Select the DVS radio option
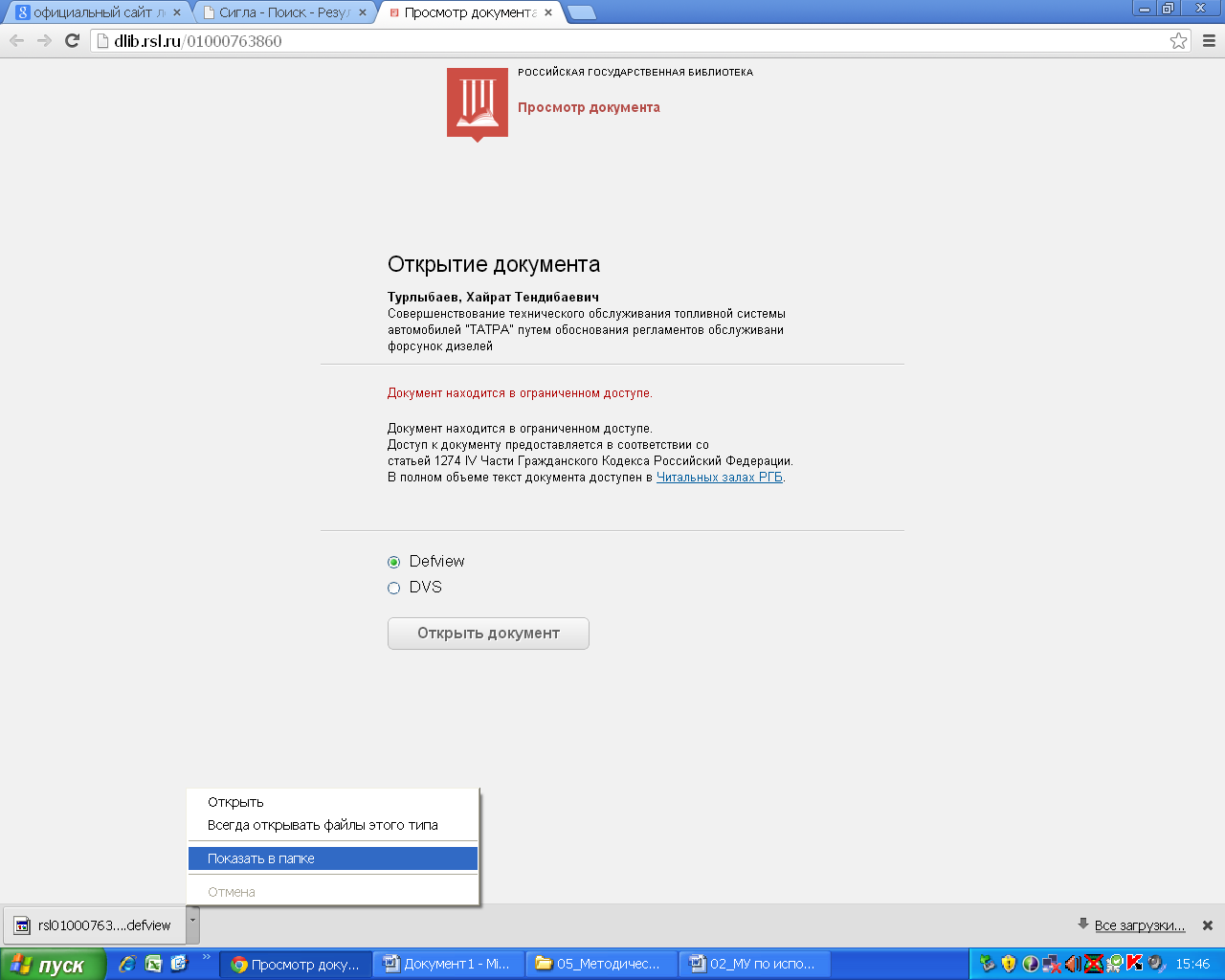The height and width of the screenshot is (980, 1225). click(x=393, y=588)
